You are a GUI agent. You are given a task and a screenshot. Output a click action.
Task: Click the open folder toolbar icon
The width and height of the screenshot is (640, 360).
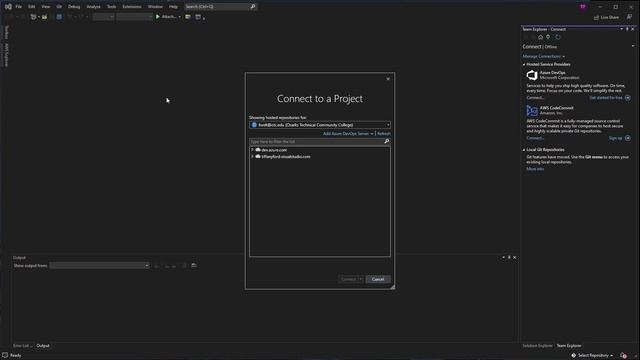44,17
